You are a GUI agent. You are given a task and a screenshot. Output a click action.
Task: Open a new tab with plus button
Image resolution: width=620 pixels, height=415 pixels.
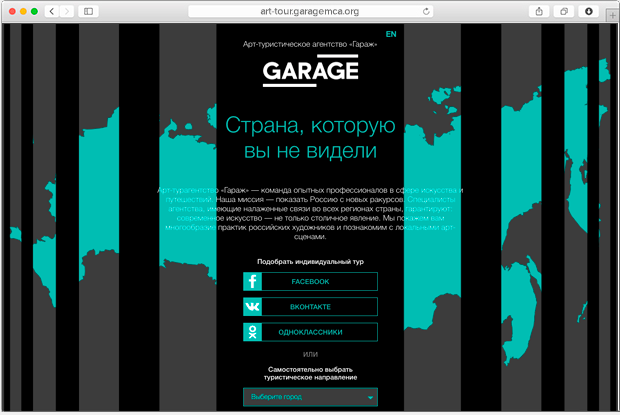pyautogui.click(x=612, y=16)
